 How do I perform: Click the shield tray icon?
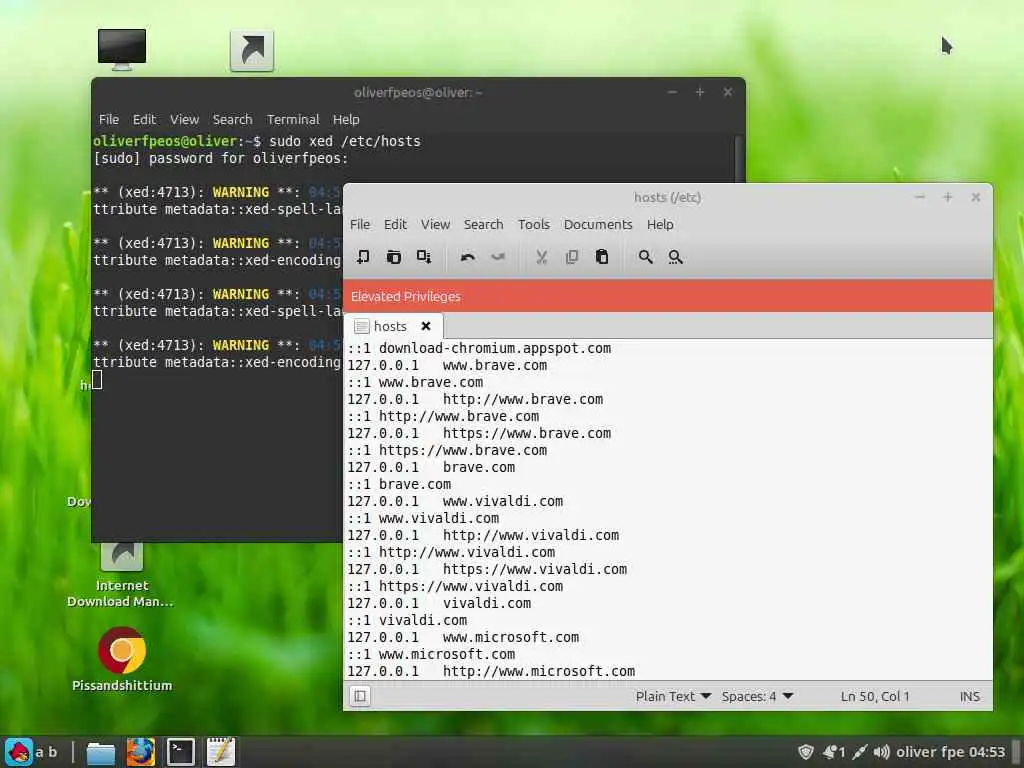(x=806, y=752)
